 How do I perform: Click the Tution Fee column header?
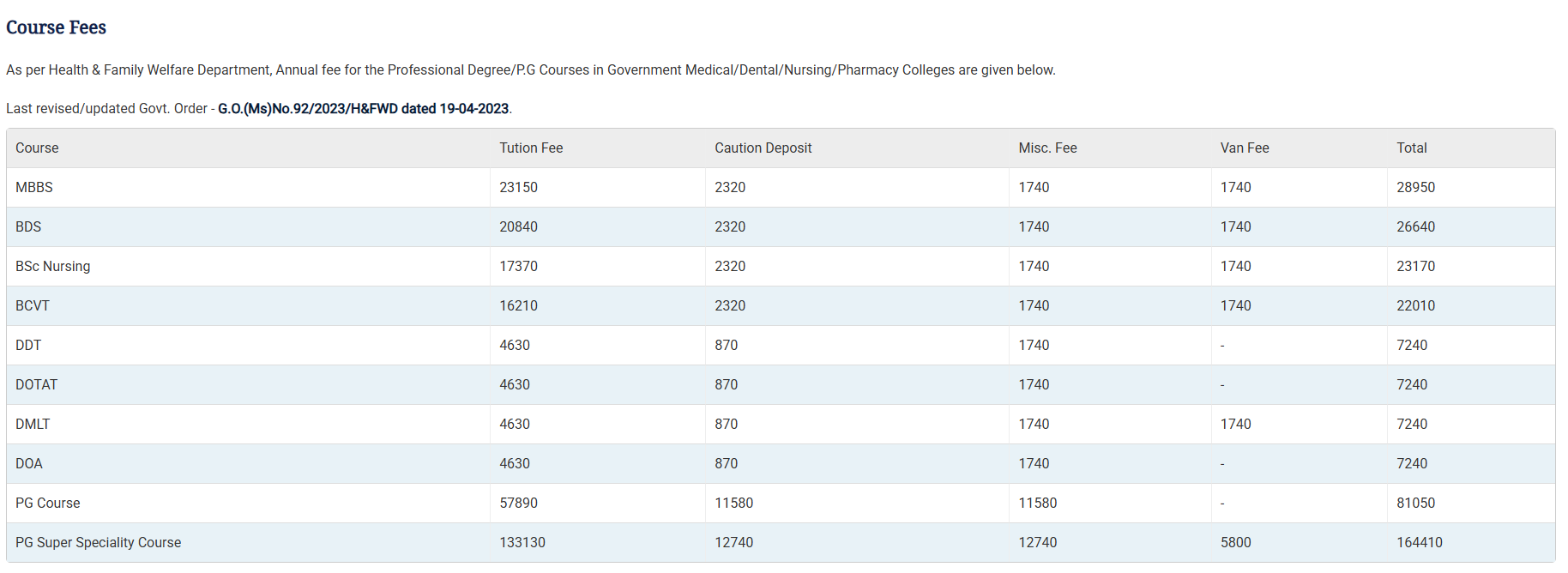531,148
